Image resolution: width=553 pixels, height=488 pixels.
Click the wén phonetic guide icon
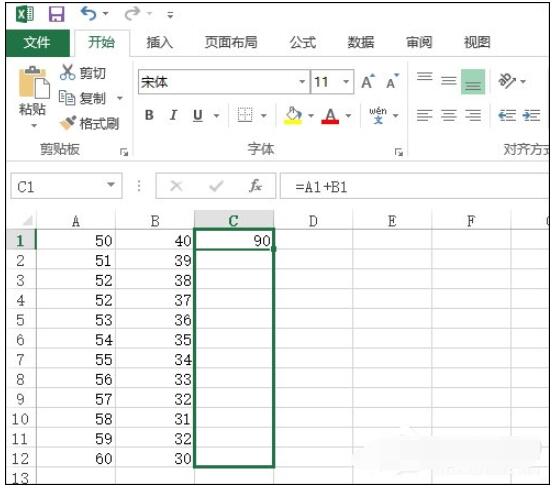(x=378, y=115)
